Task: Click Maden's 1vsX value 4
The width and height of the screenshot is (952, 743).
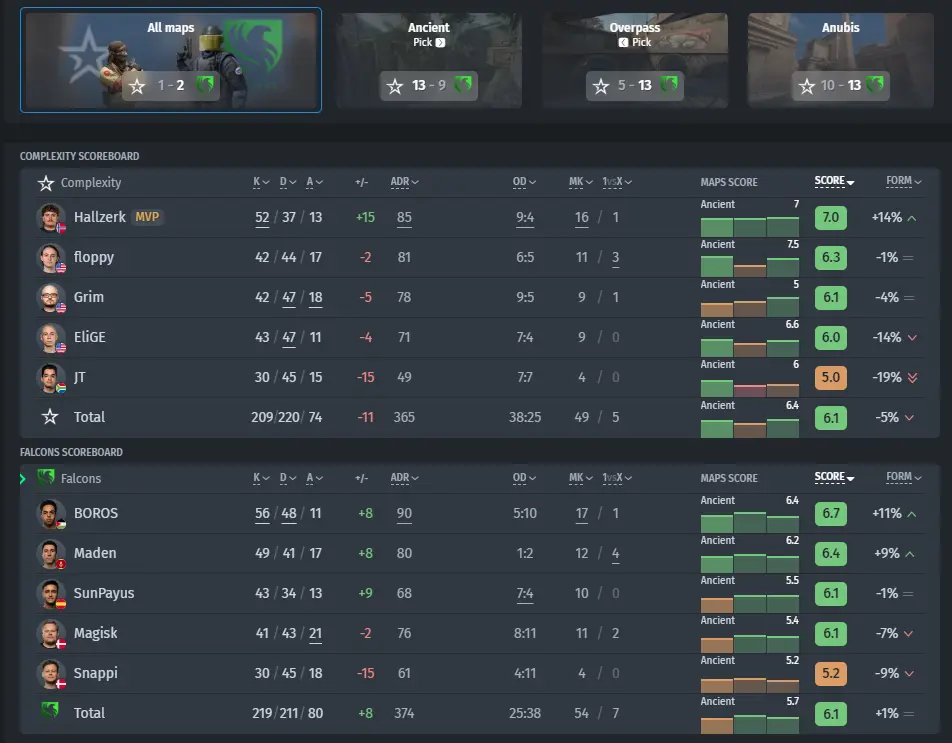Action: click(616, 554)
